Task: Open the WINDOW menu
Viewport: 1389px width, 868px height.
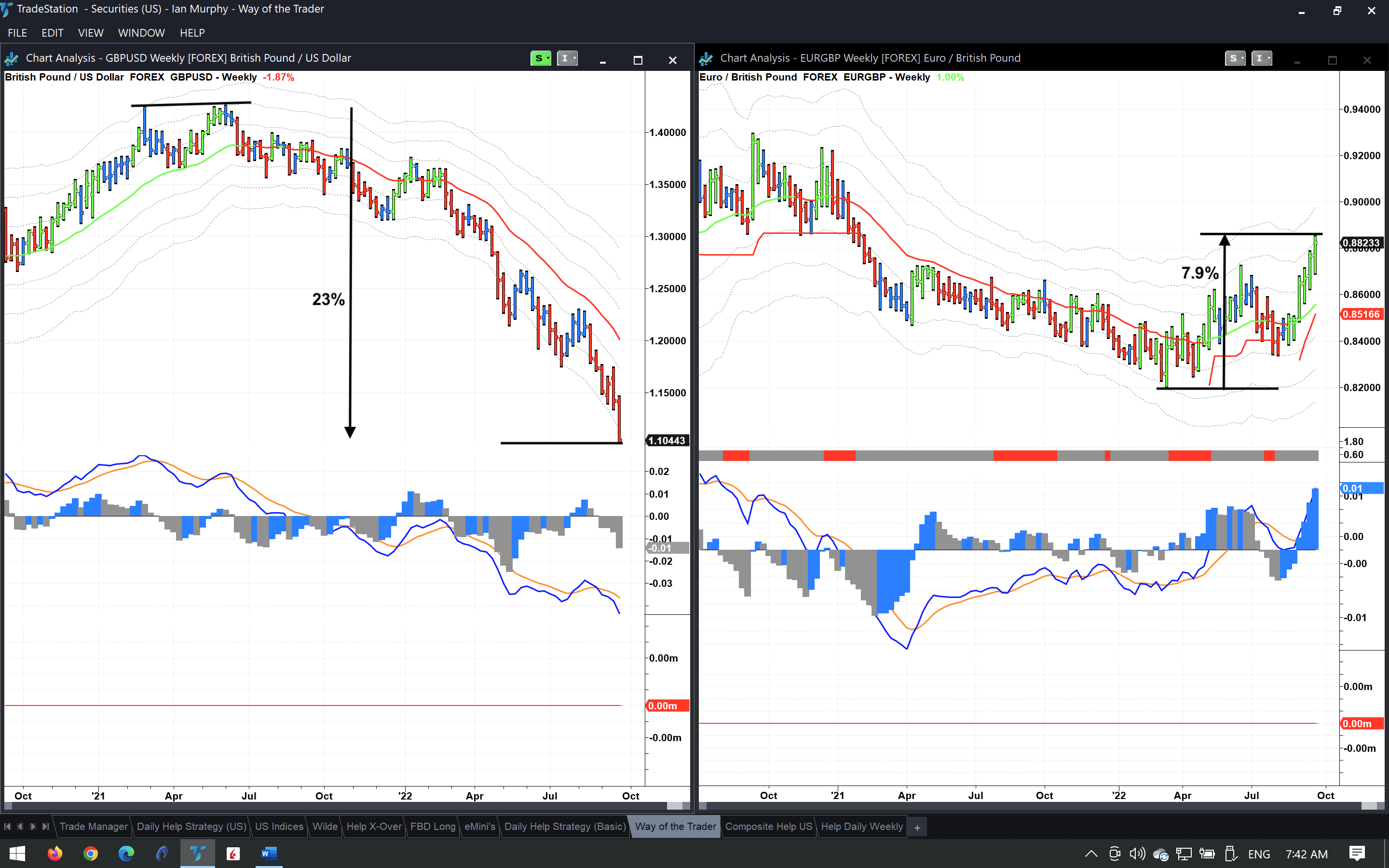Action: tap(141, 33)
